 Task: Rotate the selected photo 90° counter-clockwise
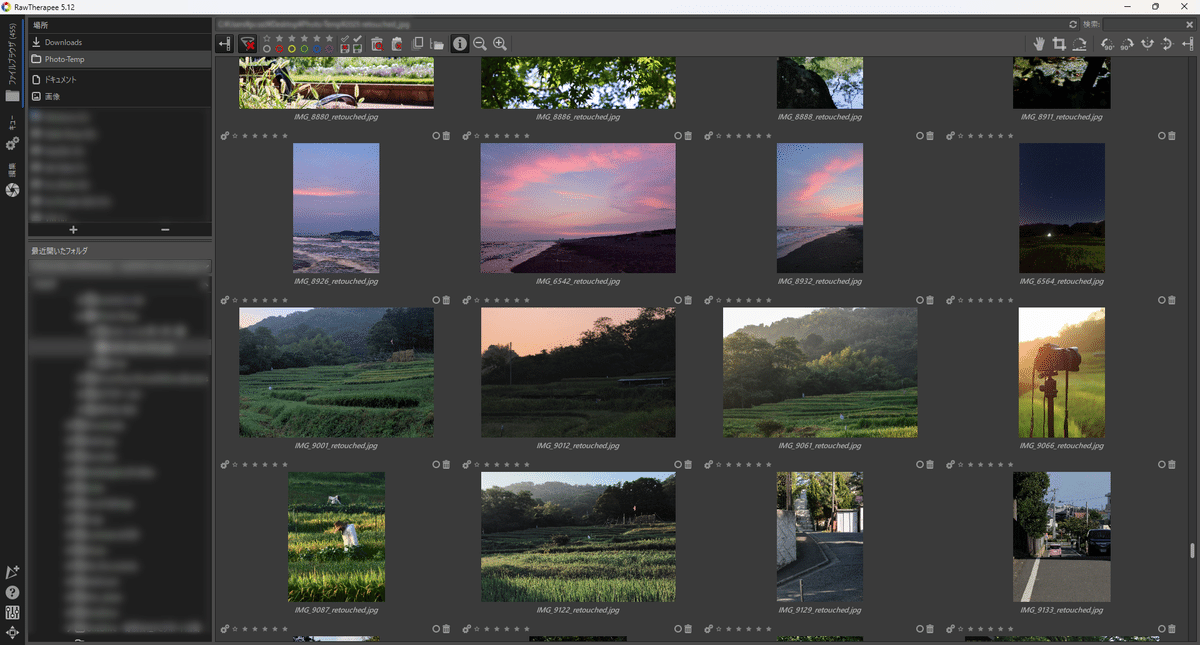1107,44
